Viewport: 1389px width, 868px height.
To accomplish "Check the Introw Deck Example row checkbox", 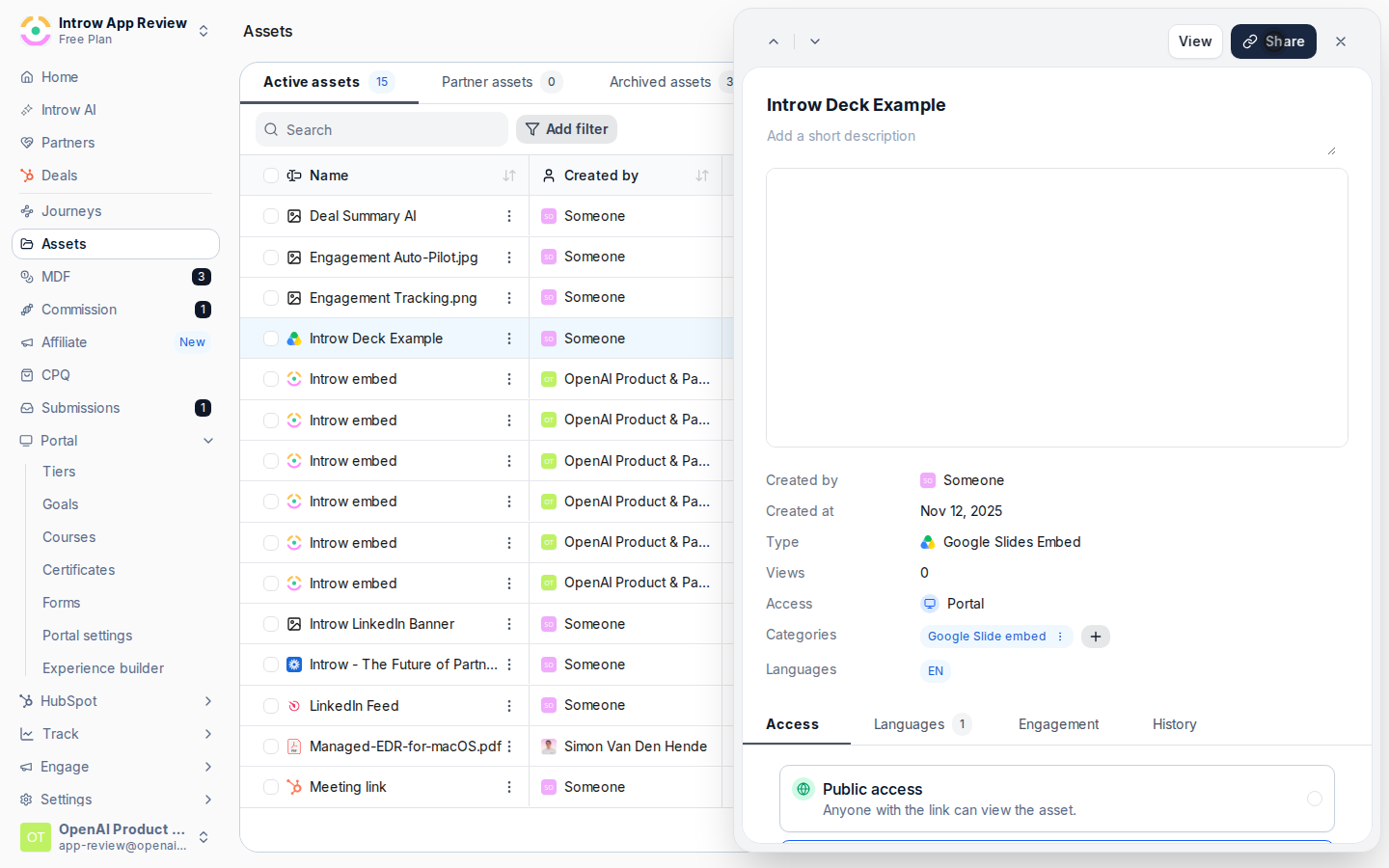I will 271,339.
